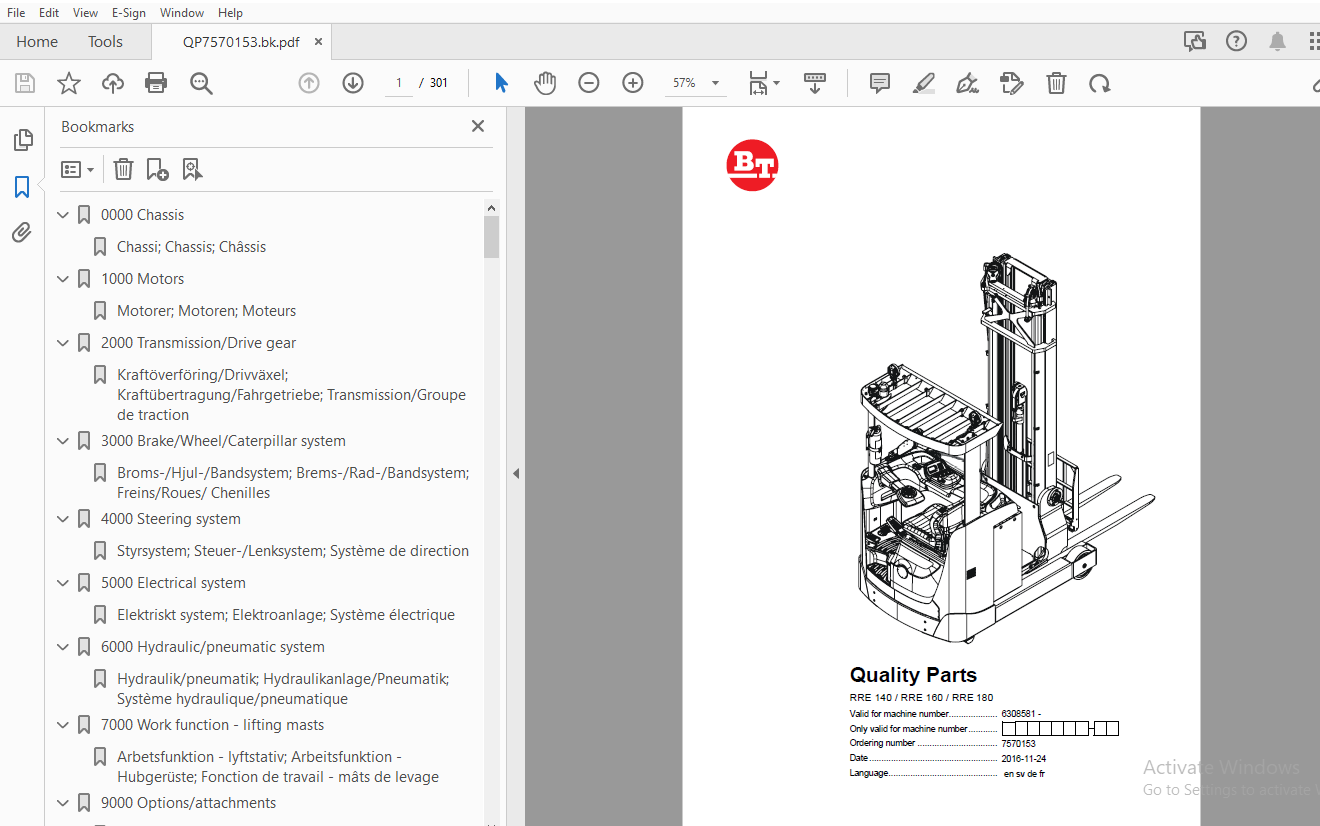Toggle the Bookmarks panel icon in sidebar

(22, 187)
